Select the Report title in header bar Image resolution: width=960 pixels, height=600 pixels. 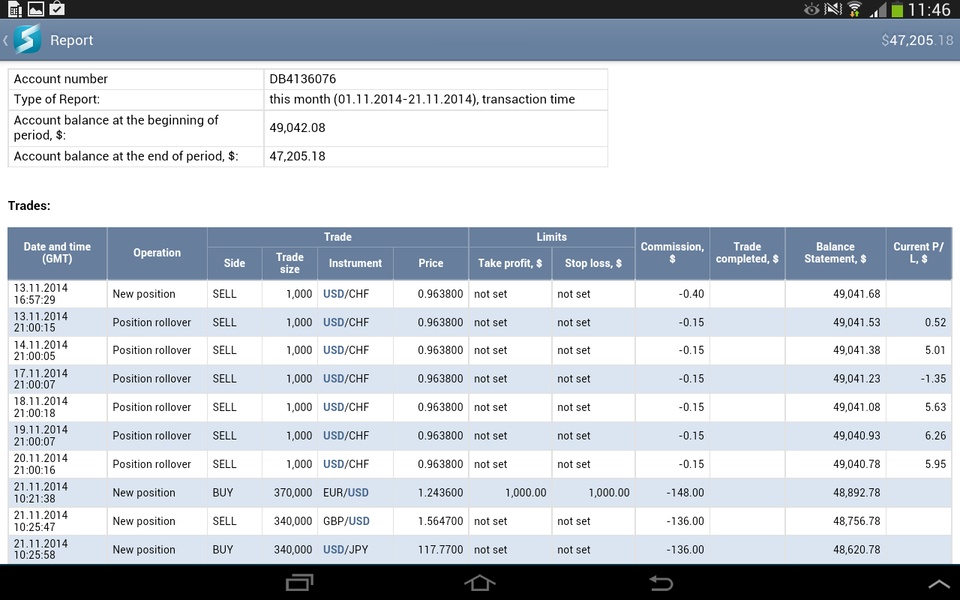[x=72, y=40]
